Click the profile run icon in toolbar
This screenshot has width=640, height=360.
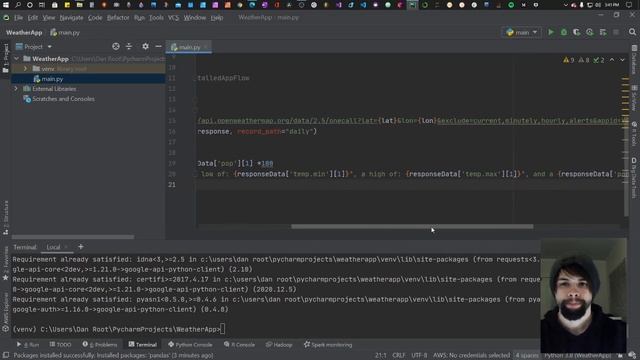(589, 32)
